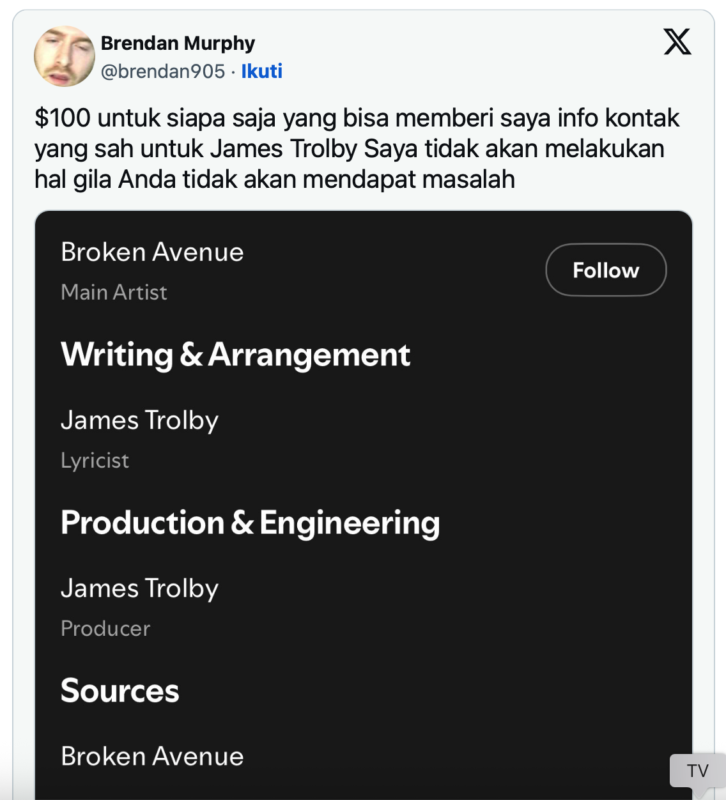726x800 pixels.
Task: Click the Sources heading
Action: pos(120,691)
